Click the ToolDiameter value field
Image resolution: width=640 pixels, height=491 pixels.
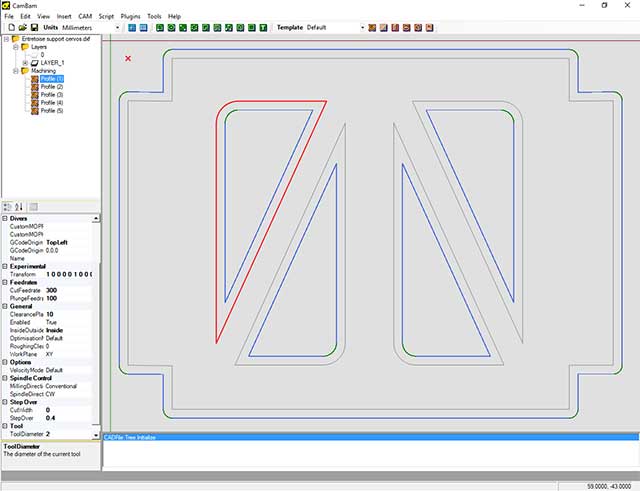tap(70, 433)
